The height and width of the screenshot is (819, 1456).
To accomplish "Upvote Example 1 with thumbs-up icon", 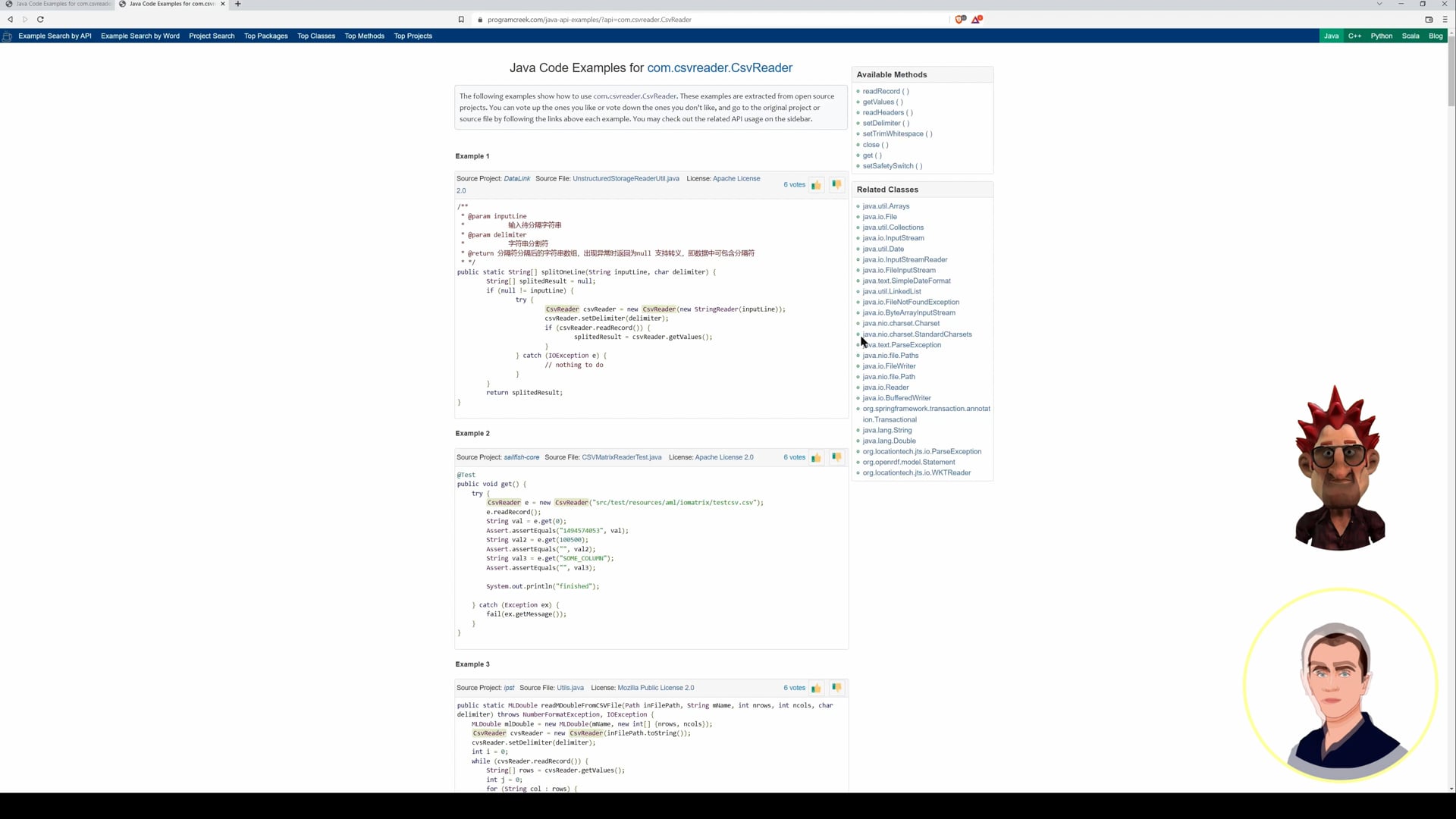I will point(816,185).
